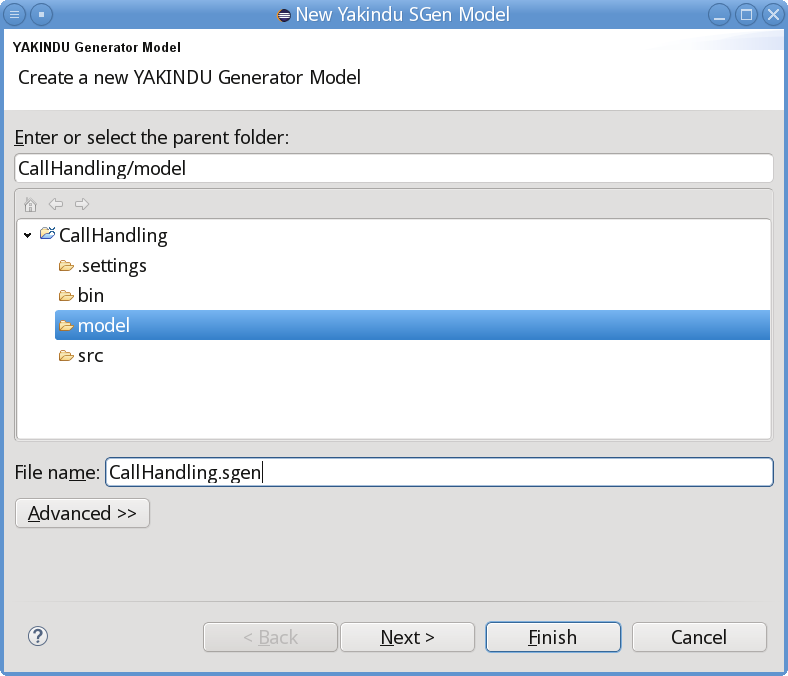This screenshot has height=676, width=788.
Task: Click the .settings folder icon
Action: tap(66, 265)
